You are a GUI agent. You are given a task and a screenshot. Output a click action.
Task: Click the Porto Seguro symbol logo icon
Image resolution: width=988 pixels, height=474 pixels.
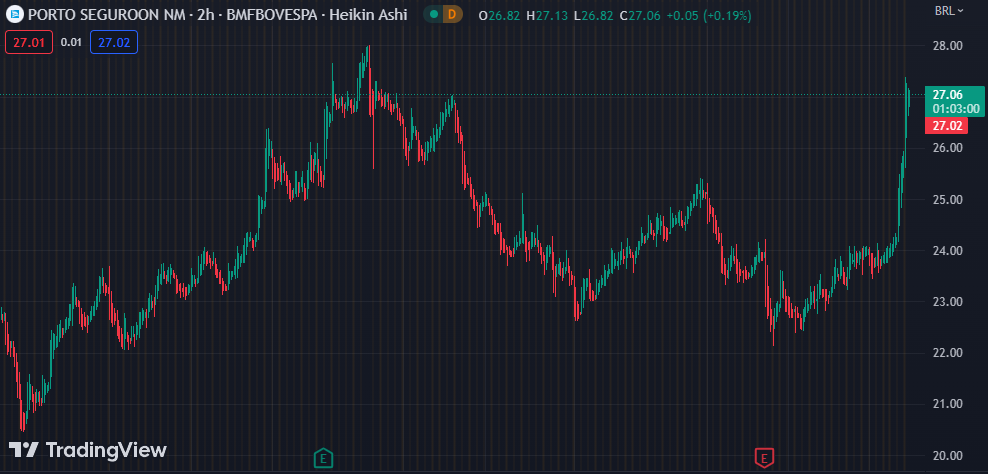click(14, 14)
